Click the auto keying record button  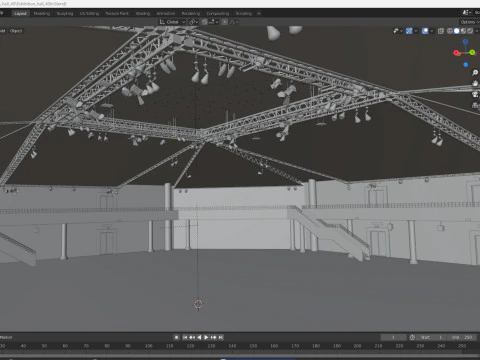(177, 337)
